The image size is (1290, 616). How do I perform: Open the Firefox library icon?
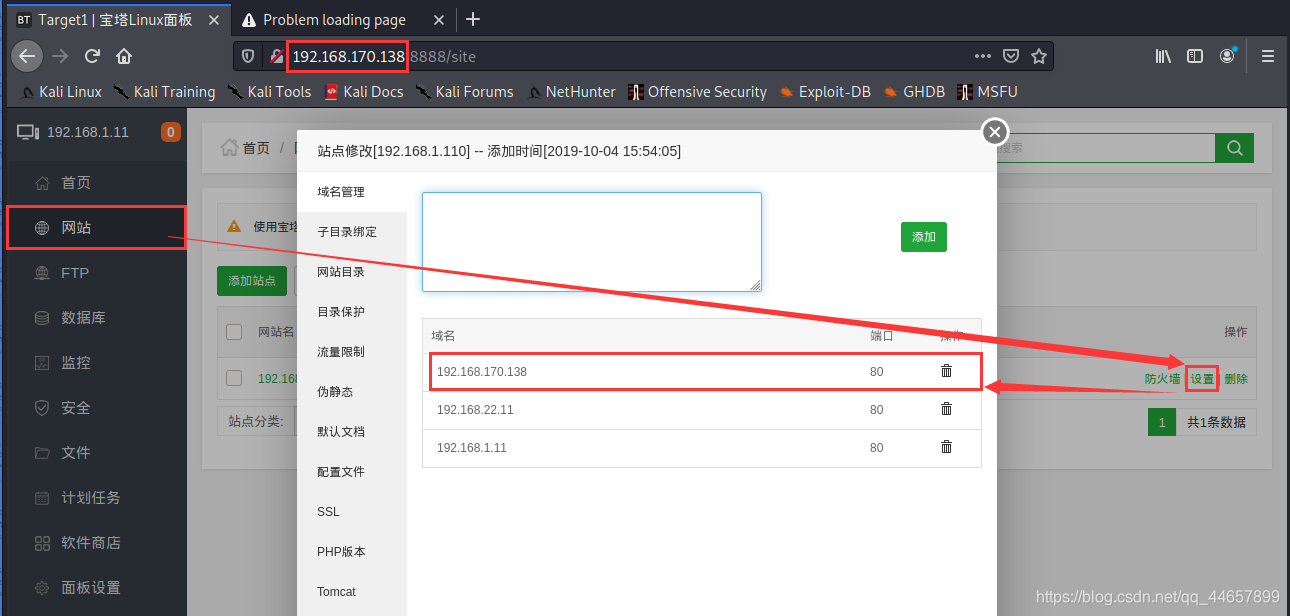(1163, 56)
